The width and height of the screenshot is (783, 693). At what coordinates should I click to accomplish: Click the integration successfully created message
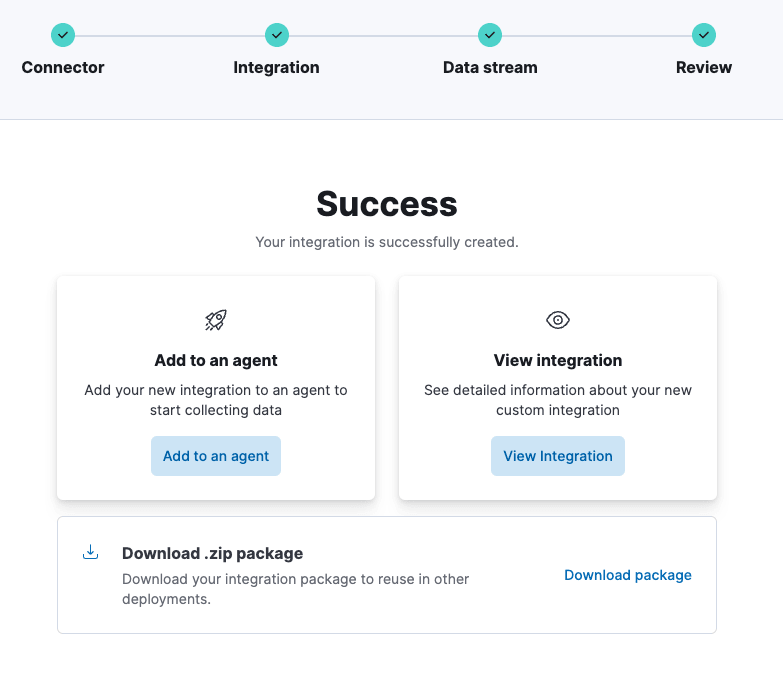pos(387,242)
